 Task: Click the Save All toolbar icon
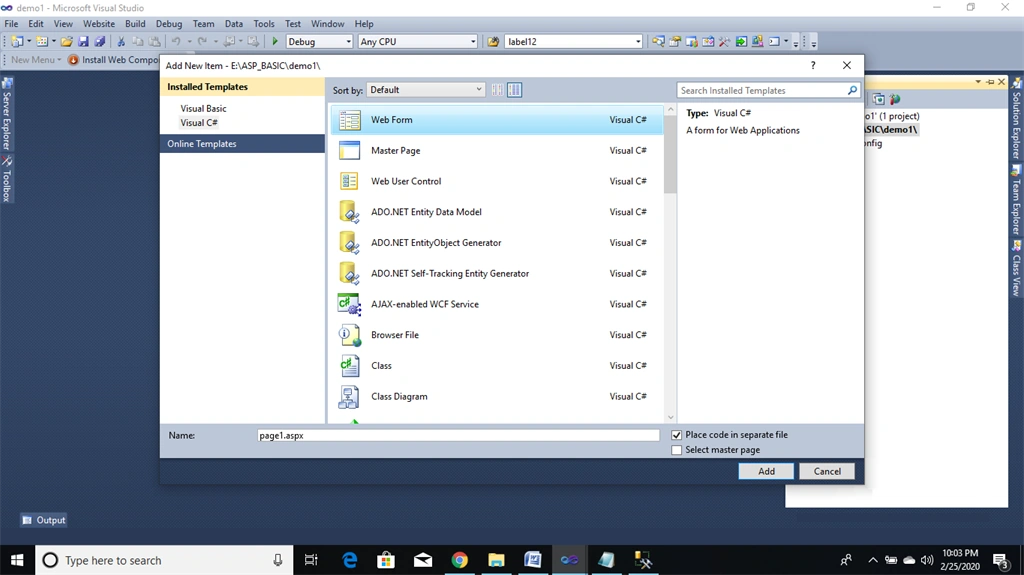[x=100, y=41]
